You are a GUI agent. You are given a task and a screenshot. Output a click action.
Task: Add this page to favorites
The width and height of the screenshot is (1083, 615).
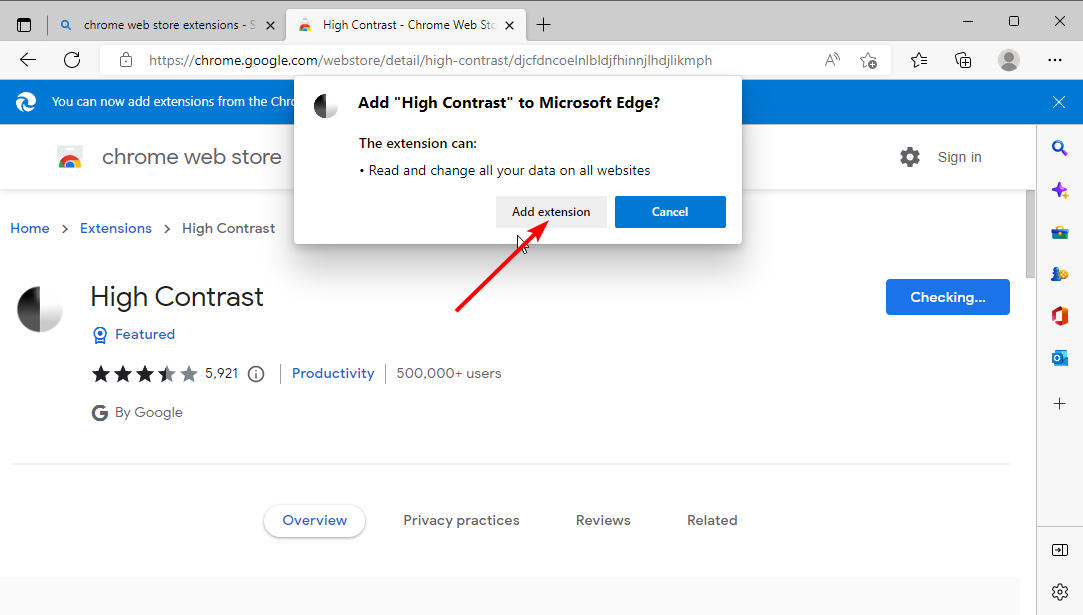869,60
